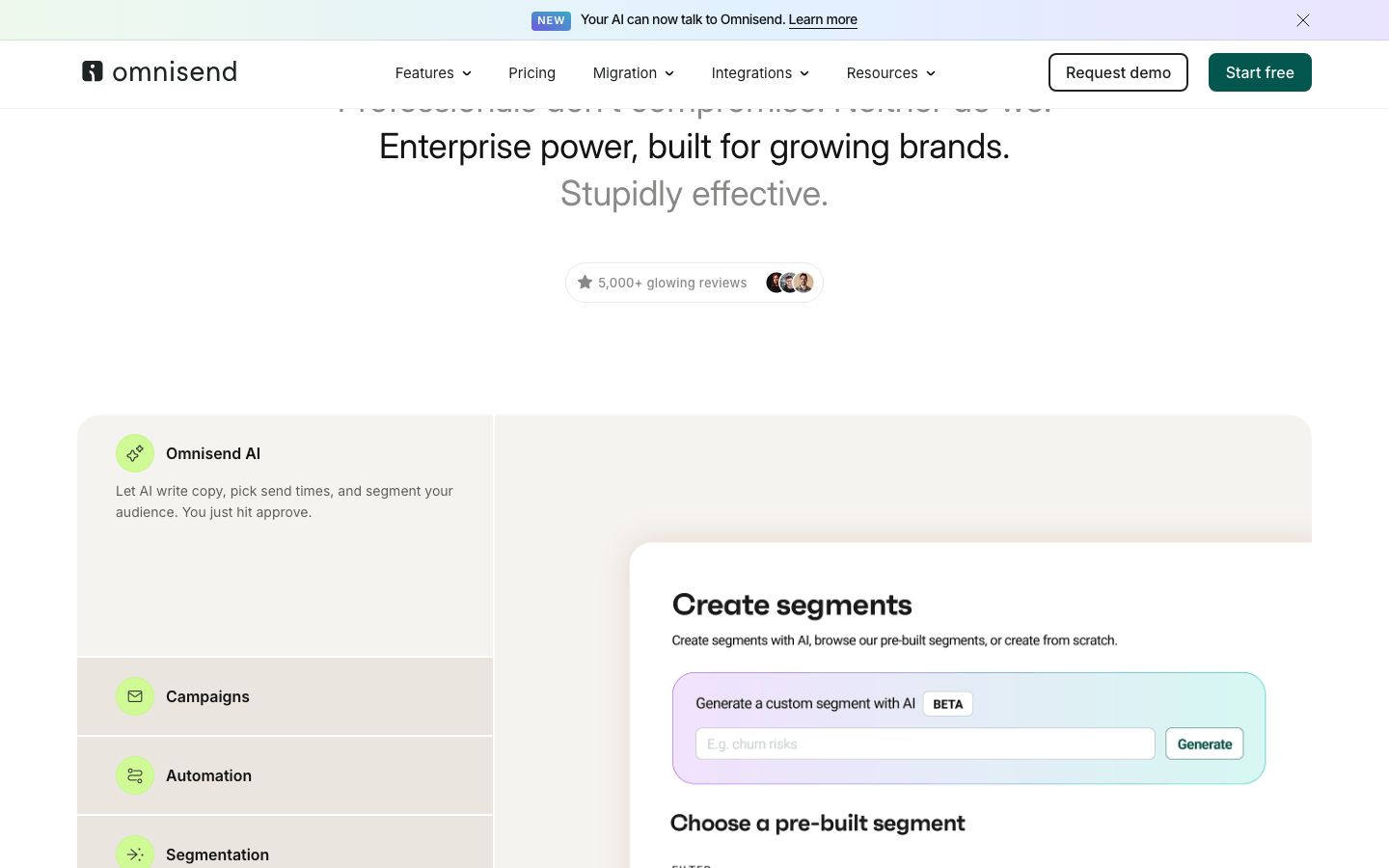Viewport: 1389px width, 868px height.
Task: Open the 5,000+ glowing reviews text
Action: point(672,283)
